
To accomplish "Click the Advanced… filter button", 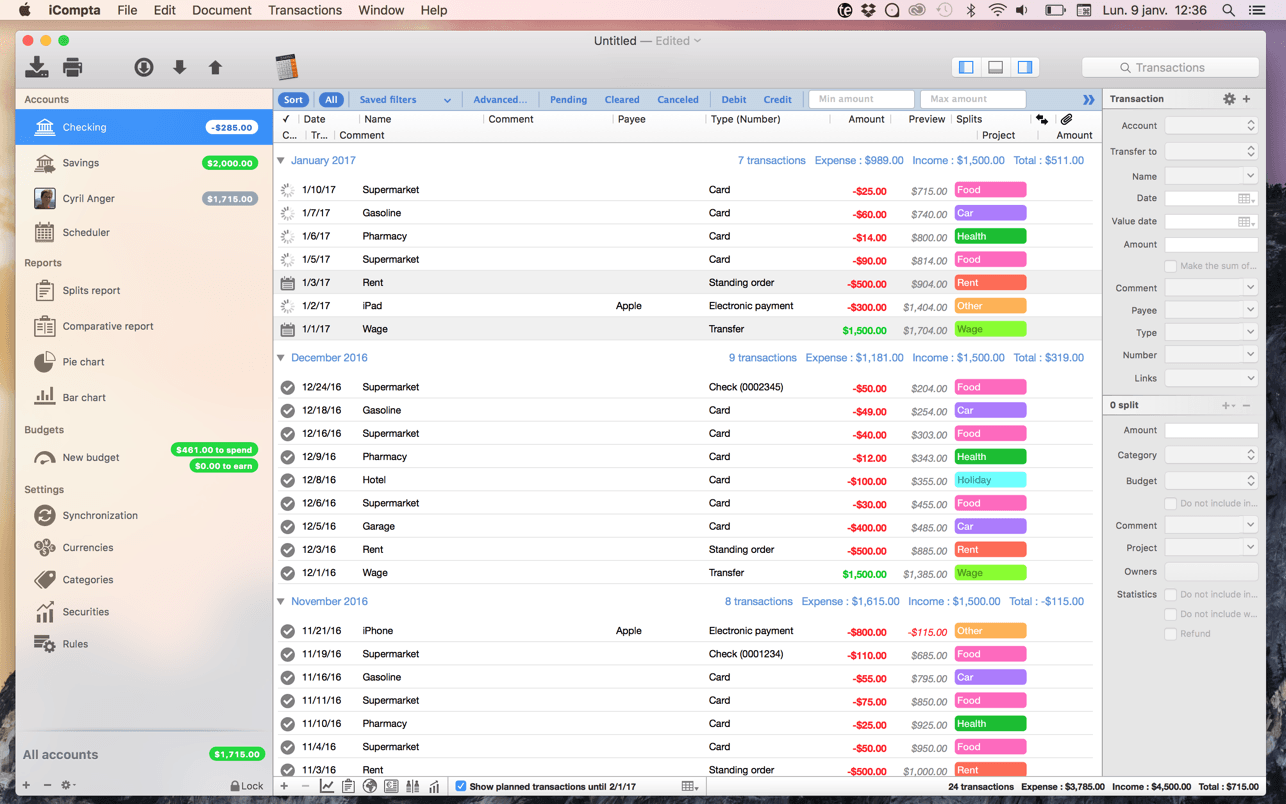I will point(501,99).
